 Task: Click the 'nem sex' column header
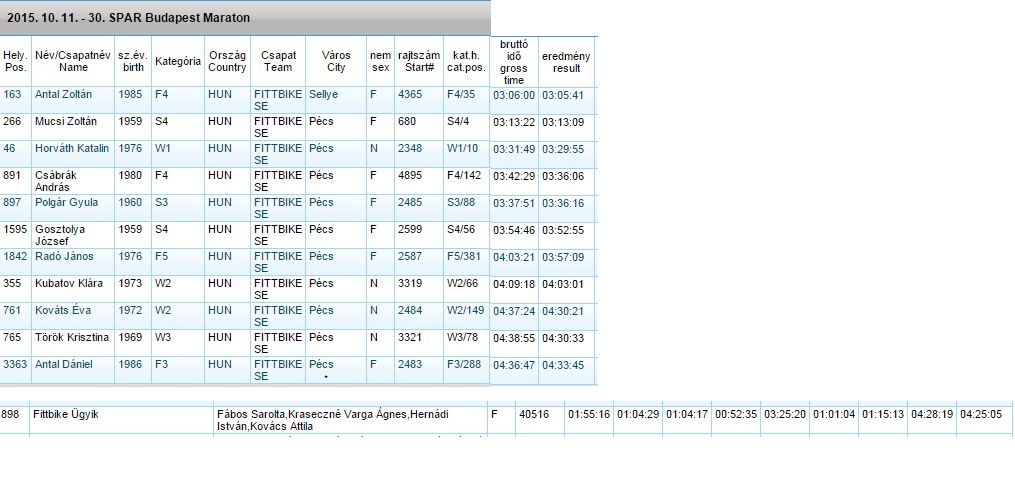(381, 62)
